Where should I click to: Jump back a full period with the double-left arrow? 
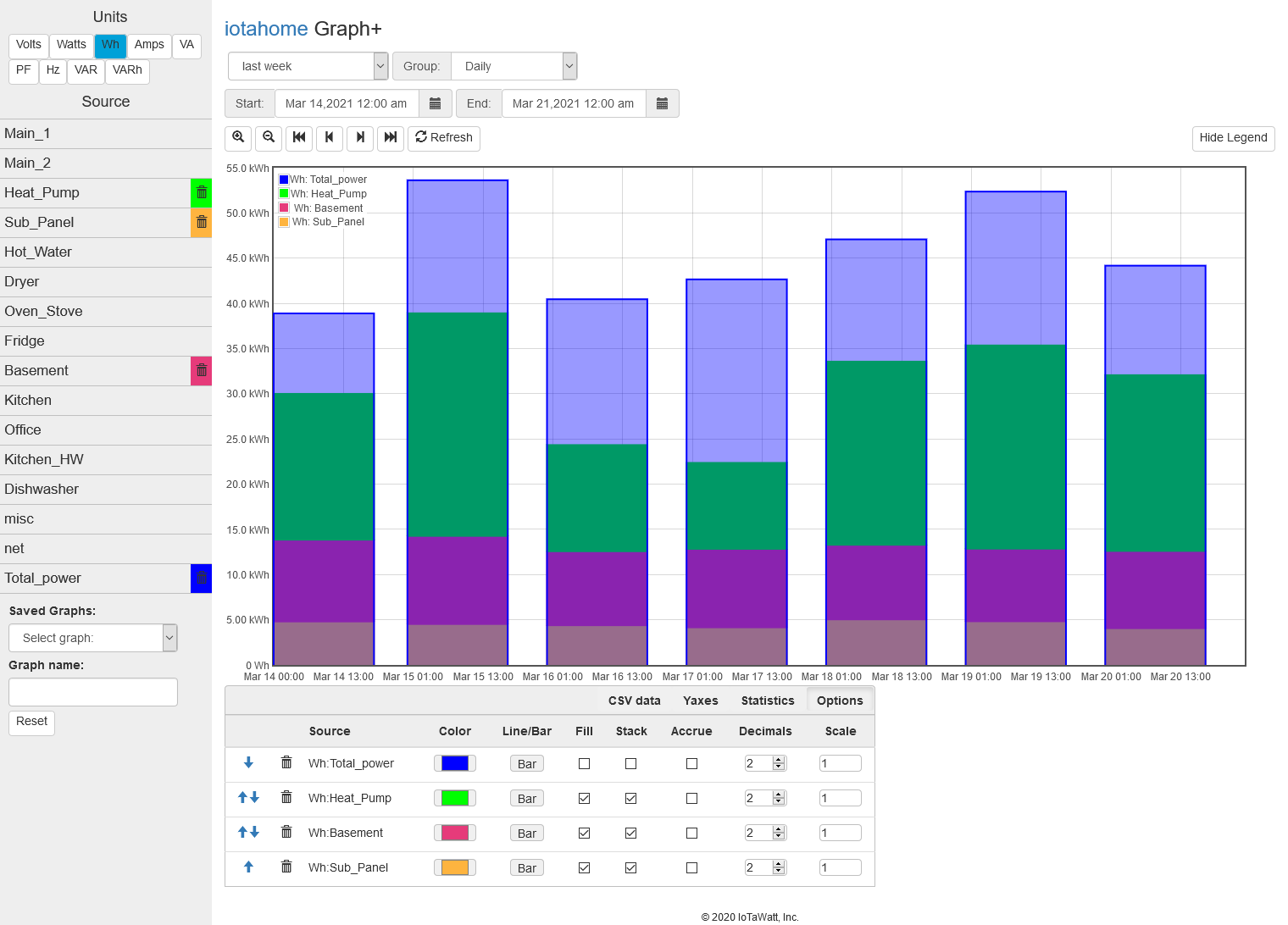click(299, 137)
